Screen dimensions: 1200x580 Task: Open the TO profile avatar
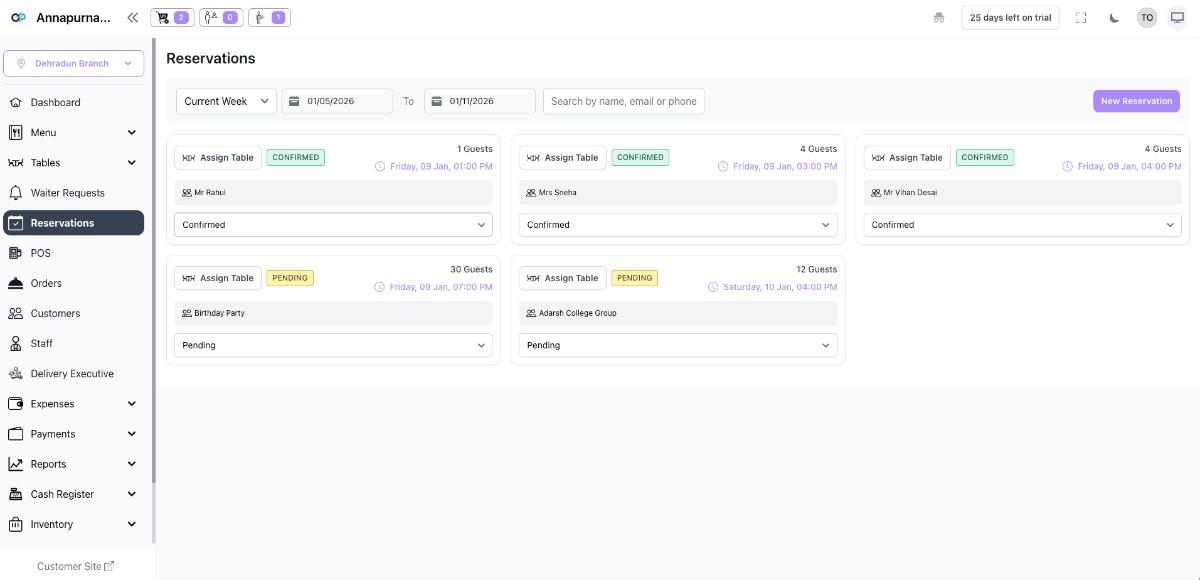(x=1147, y=17)
